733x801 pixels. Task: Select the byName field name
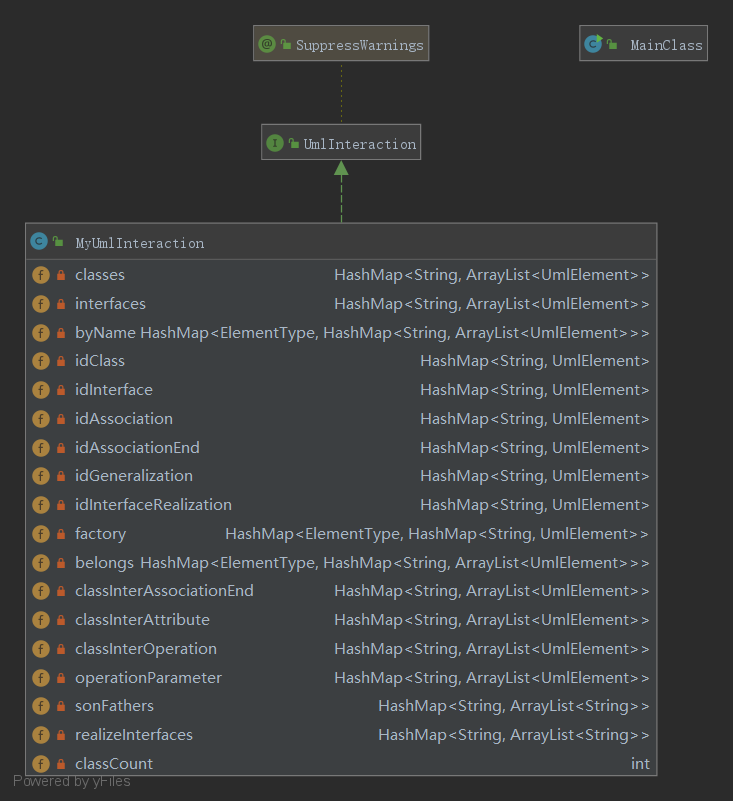coord(105,333)
